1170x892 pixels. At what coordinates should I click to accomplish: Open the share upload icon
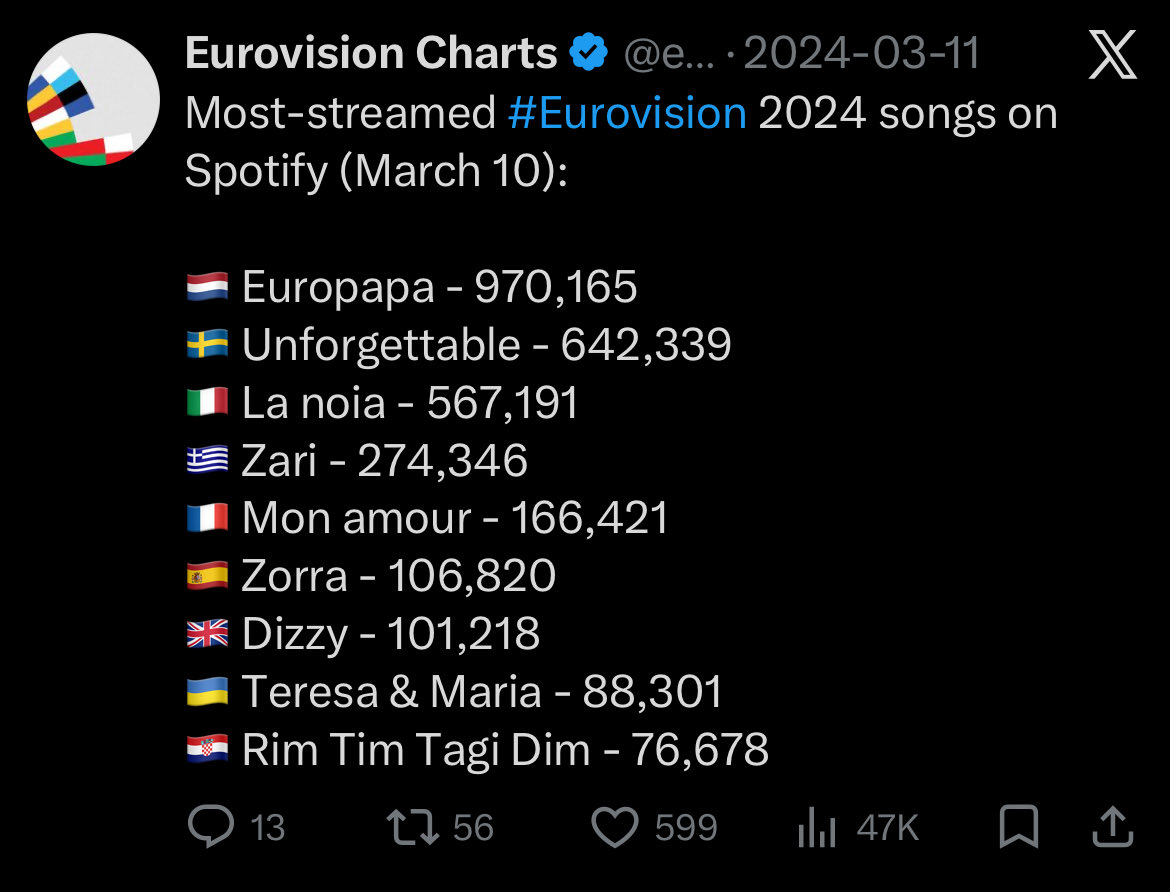click(1111, 827)
